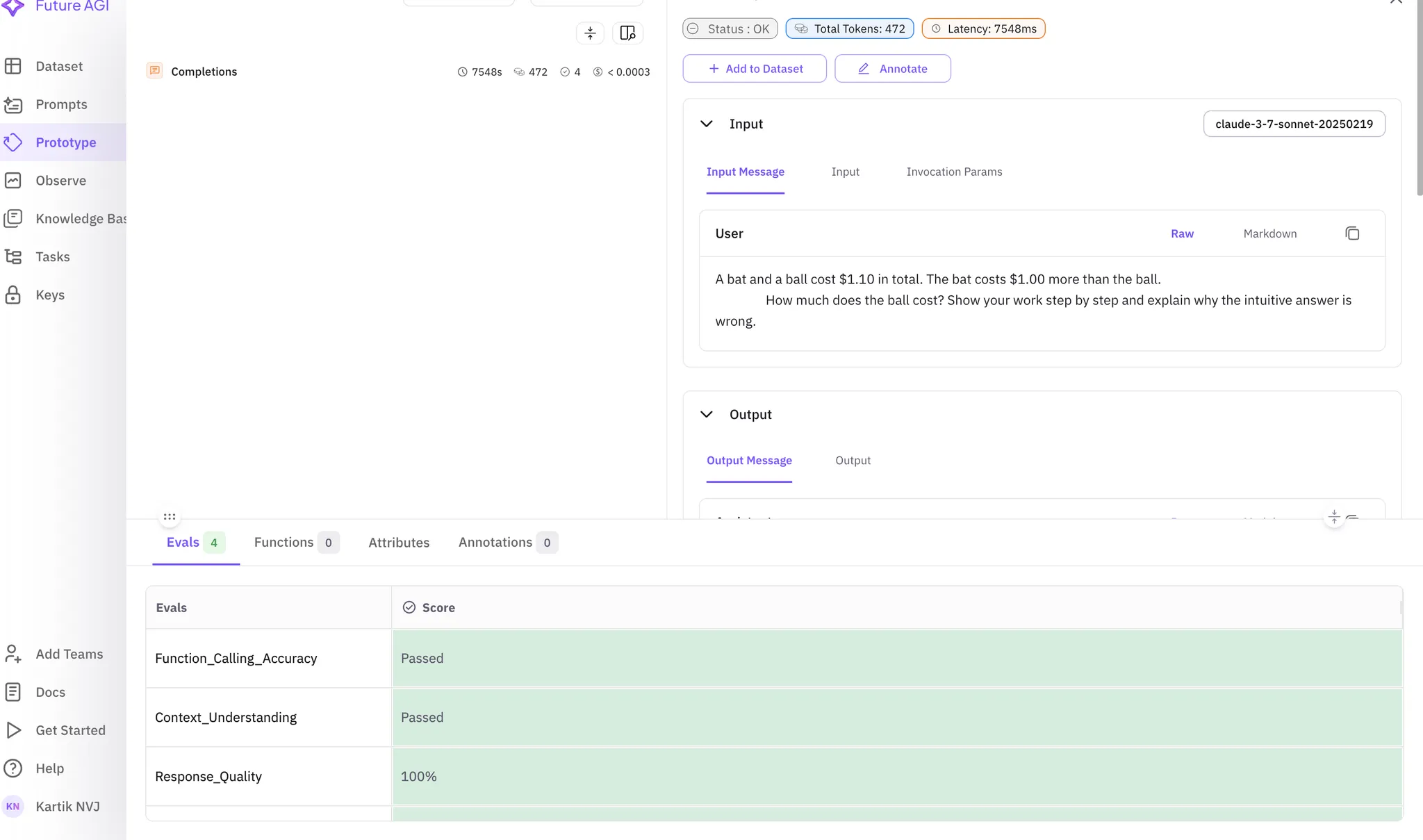Viewport: 1423px width, 840px height.
Task: Open the Tasks sidebar icon
Action: (x=13, y=256)
